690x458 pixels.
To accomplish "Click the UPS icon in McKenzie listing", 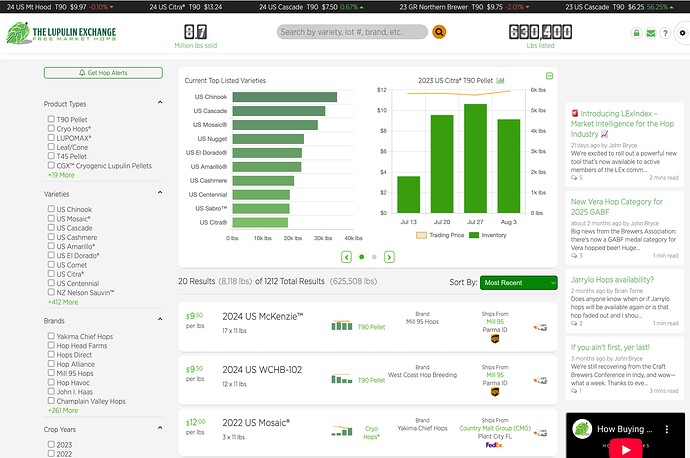I will pos(495,339).
